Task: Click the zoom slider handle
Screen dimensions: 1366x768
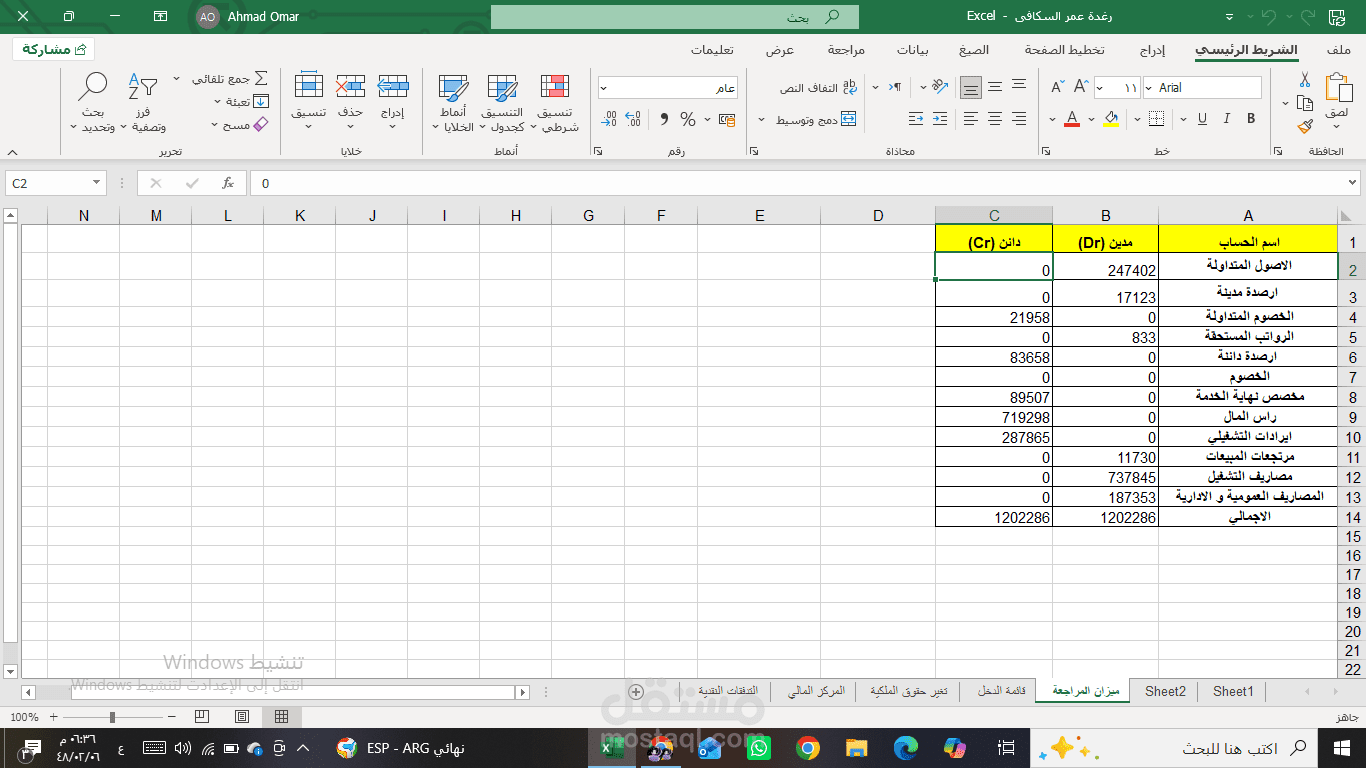Action: point(112,717)
